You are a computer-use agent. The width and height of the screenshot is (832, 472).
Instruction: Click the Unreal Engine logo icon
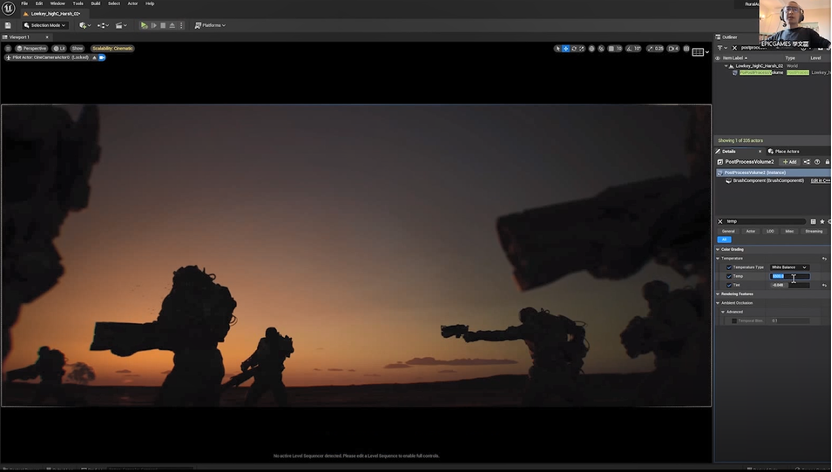click(x=8, y=8)
